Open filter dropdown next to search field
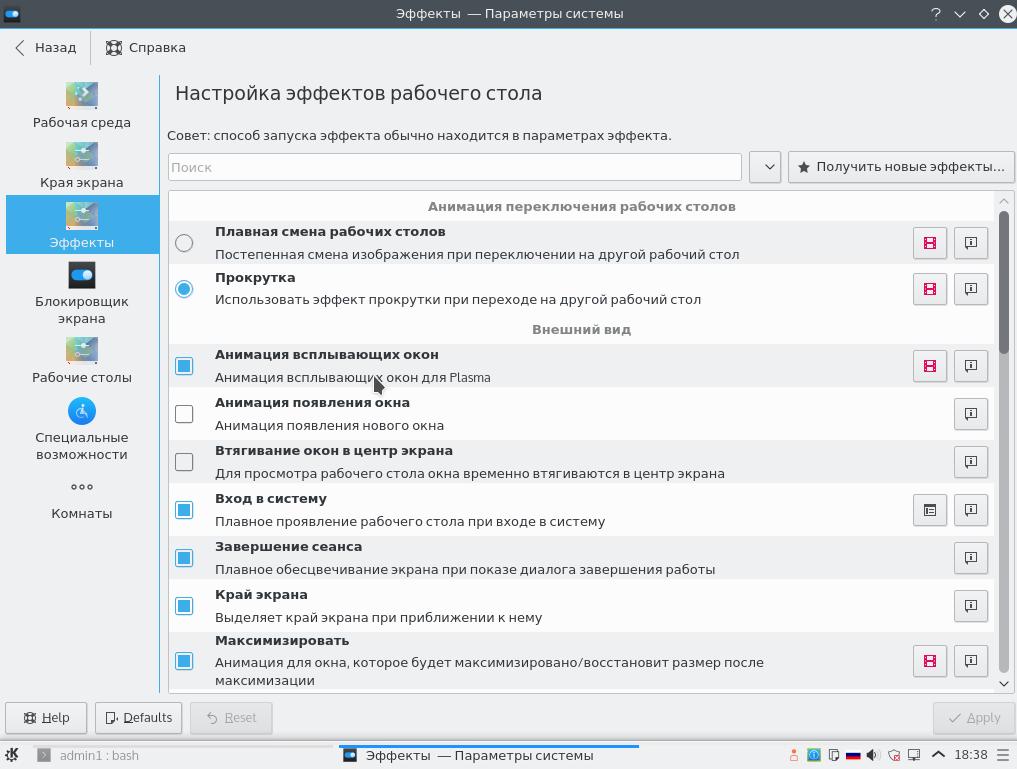The image size is (1017, 769). point(765,167)
